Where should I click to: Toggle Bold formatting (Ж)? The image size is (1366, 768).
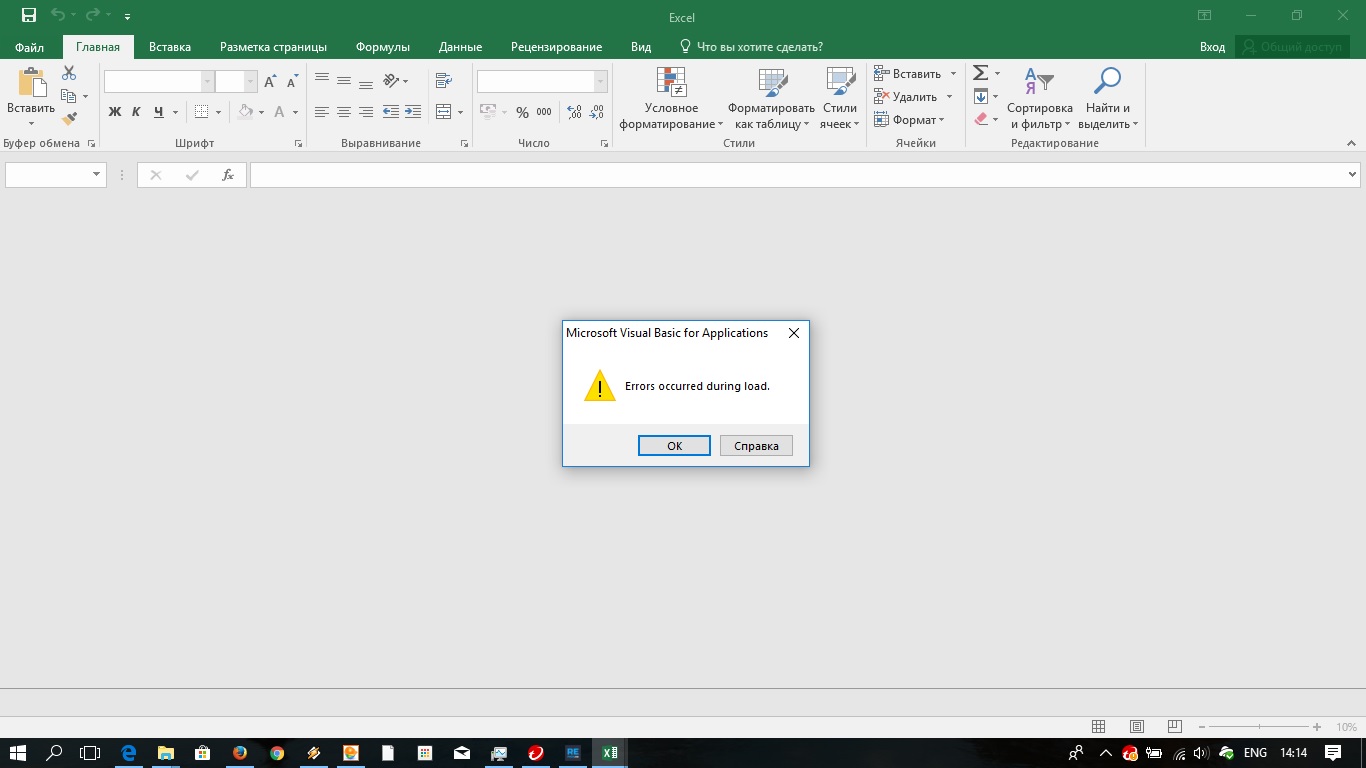click(115, 112)
